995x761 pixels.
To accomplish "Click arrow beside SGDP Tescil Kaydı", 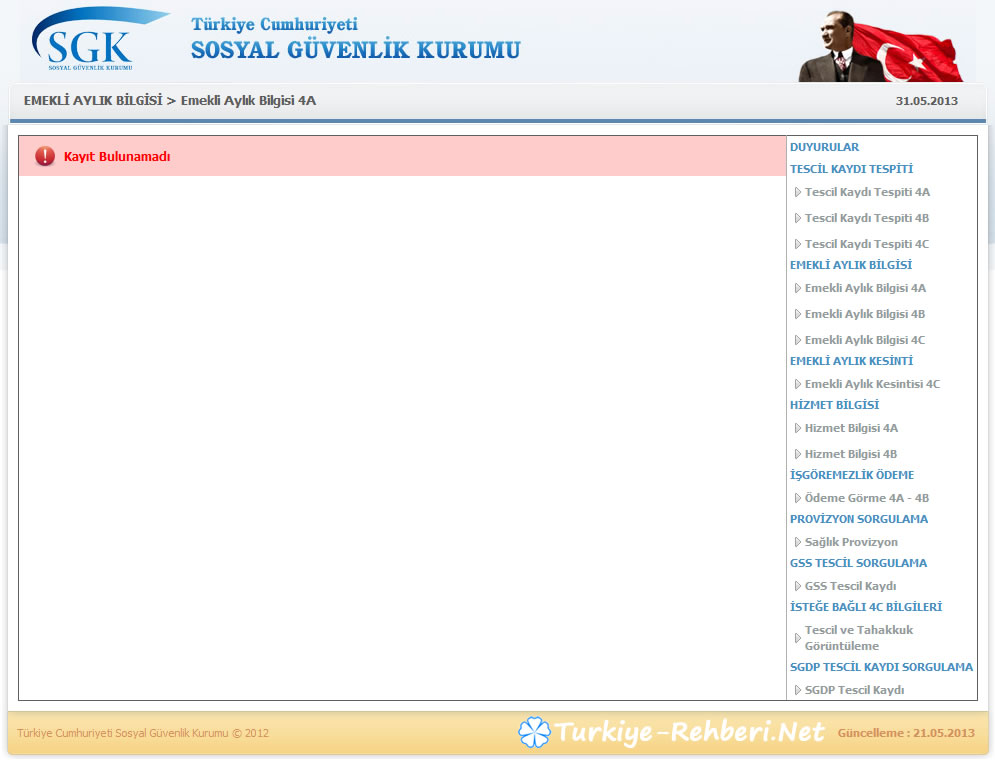I will [798, 689].
